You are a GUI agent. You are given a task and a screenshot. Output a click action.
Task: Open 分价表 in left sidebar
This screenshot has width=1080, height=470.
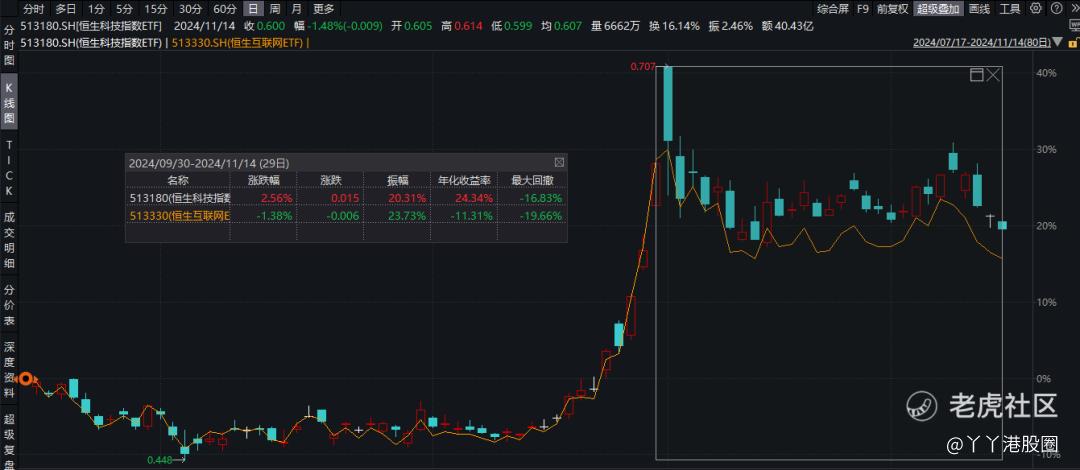(10, 305)
